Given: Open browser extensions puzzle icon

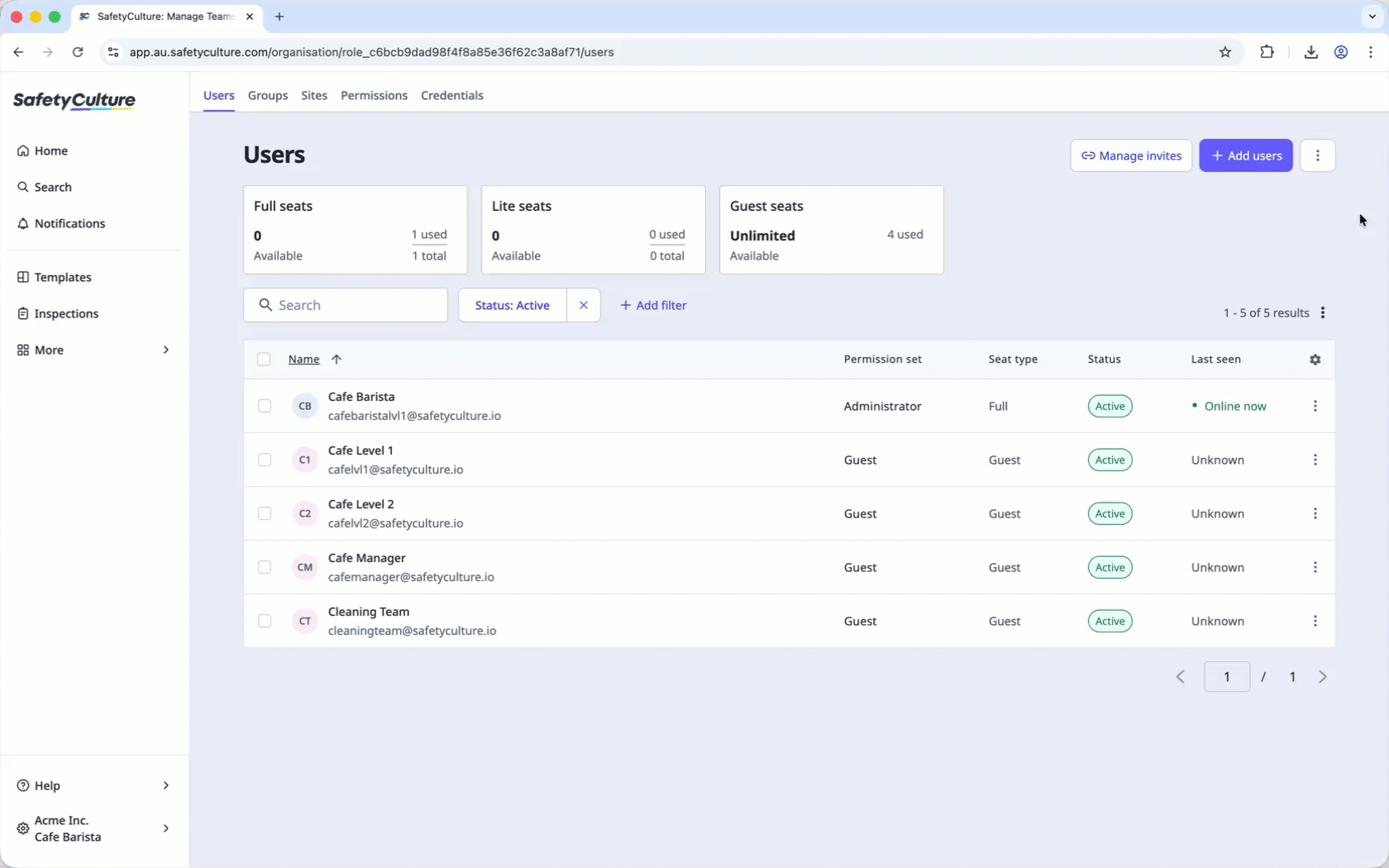Looking at the screenshot, I should click(x=1267, y=52).
